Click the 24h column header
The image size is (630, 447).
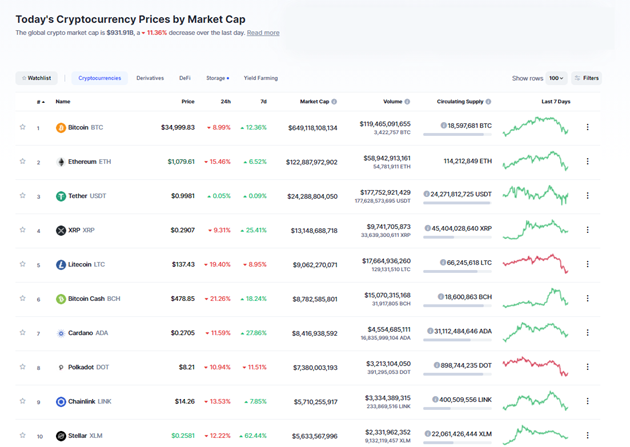pos(226,102)
